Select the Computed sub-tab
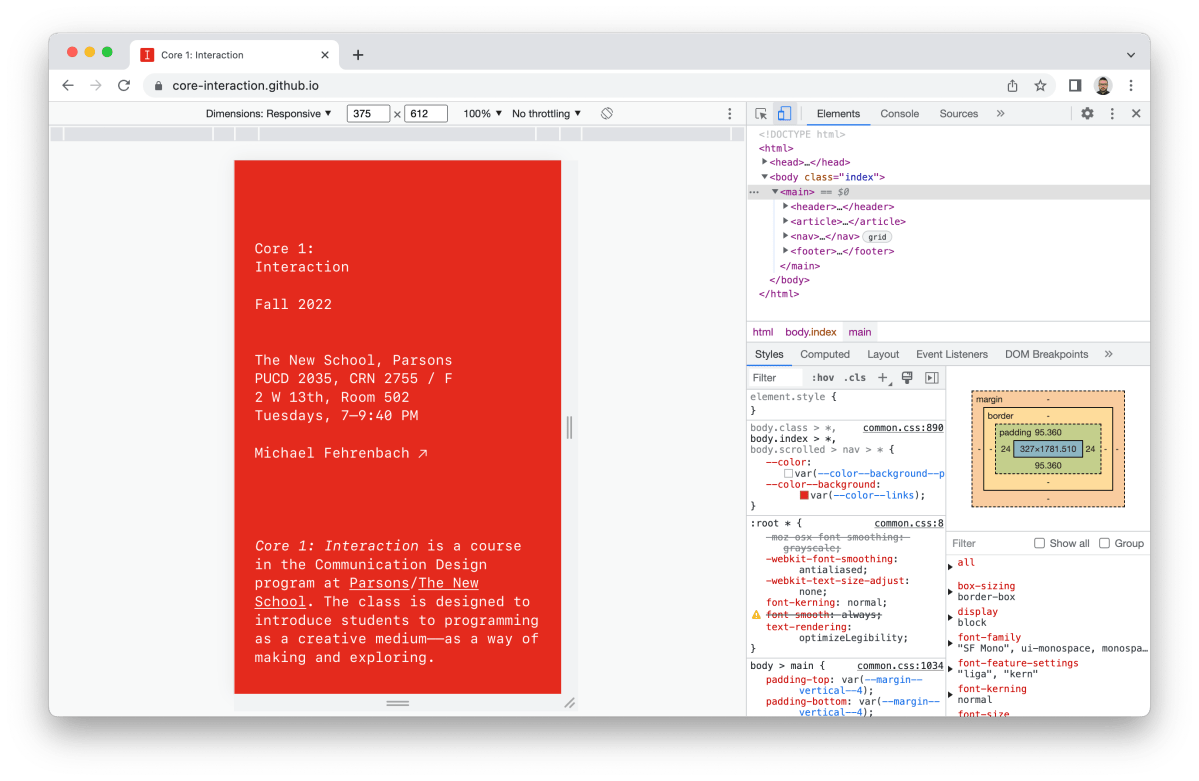Image resolution: width=1199 pixels, height=781 pixels. (825, 354)
